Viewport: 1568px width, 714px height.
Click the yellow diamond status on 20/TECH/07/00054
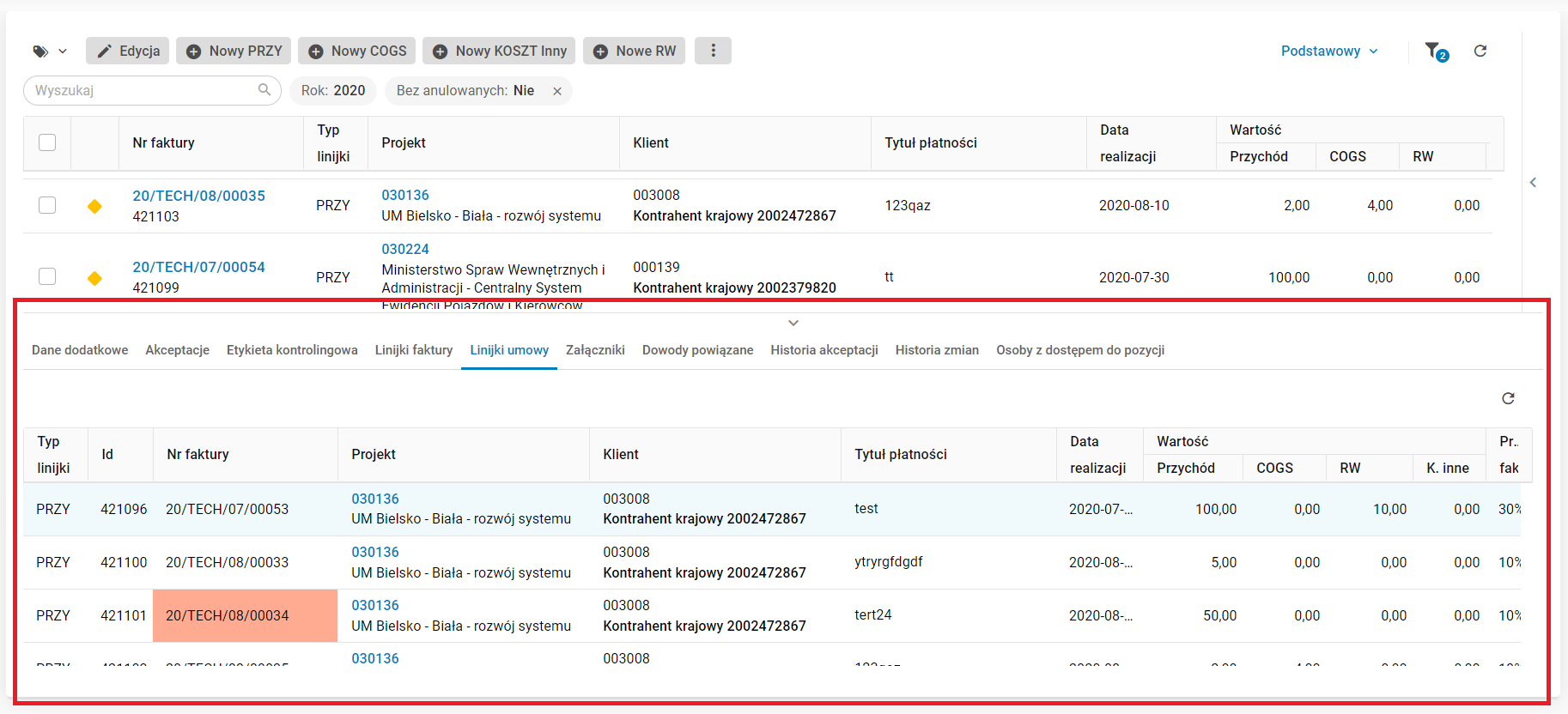click(x=94, y=278)
